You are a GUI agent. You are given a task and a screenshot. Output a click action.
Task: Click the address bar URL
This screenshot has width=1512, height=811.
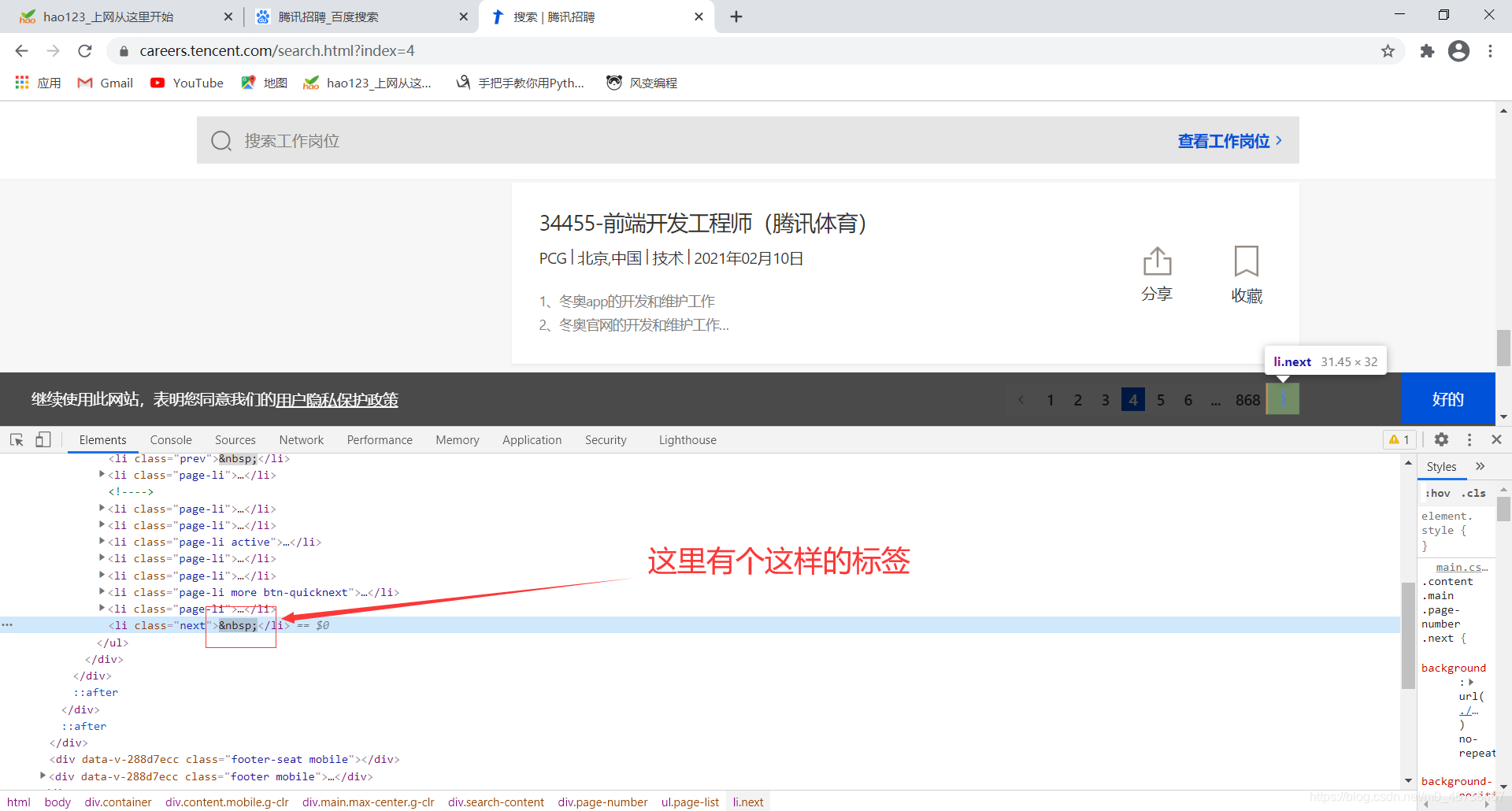coord(277,51)
